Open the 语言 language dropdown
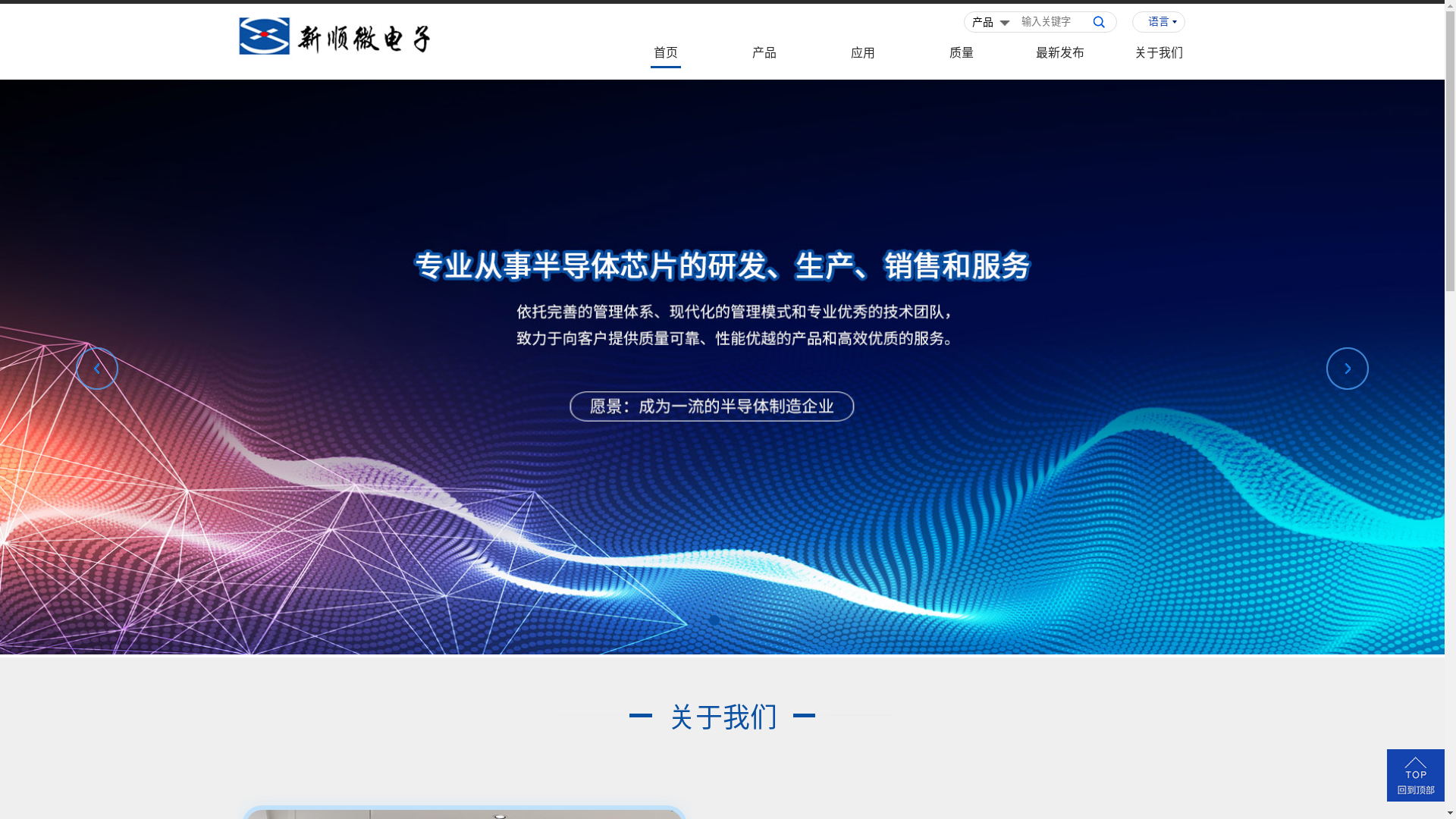This screenshot has width=1456, height=819. click(x=1158, y=22)
